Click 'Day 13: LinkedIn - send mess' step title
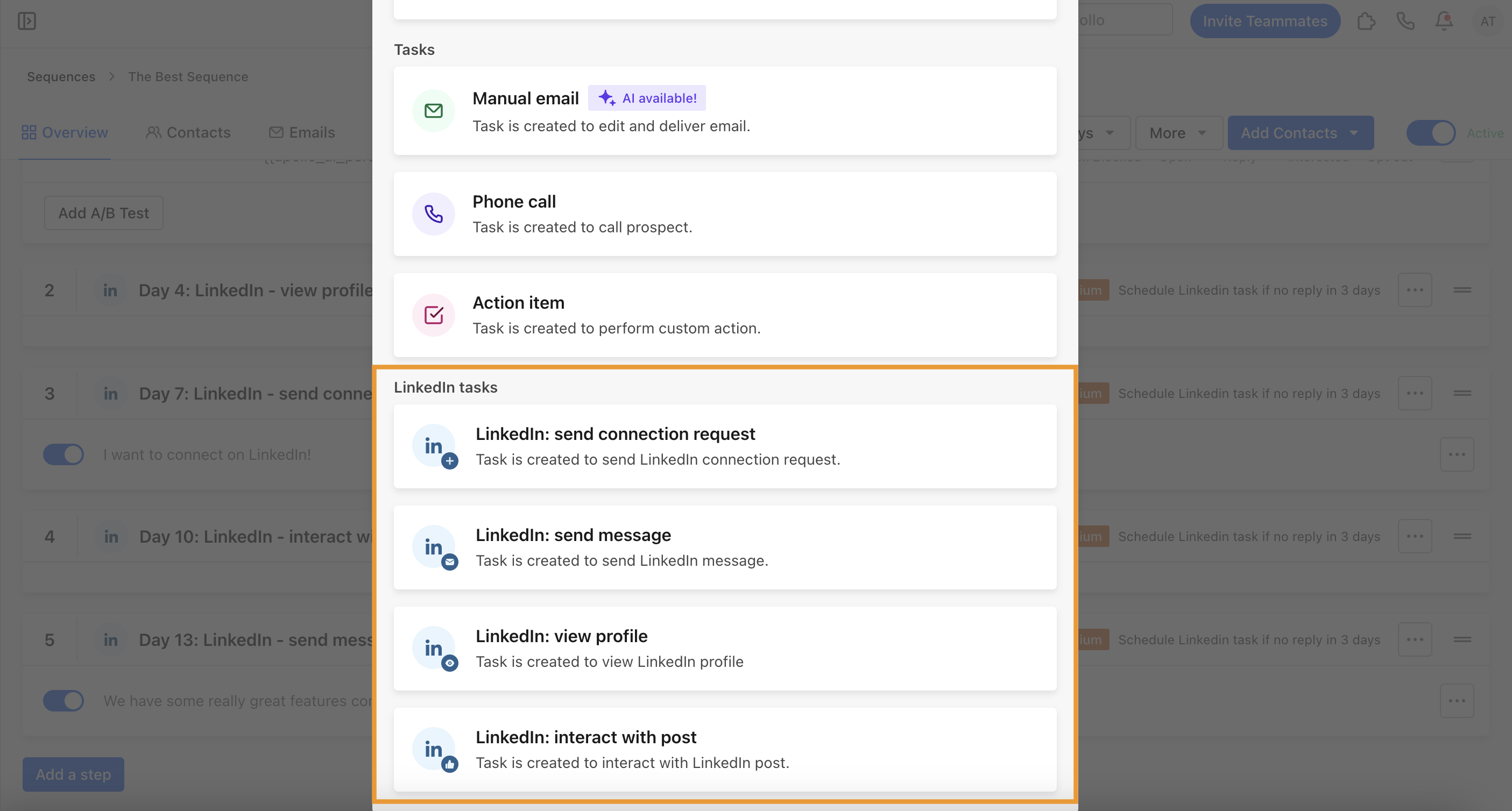The image size is (1512, 811). (x=256, y=639)
